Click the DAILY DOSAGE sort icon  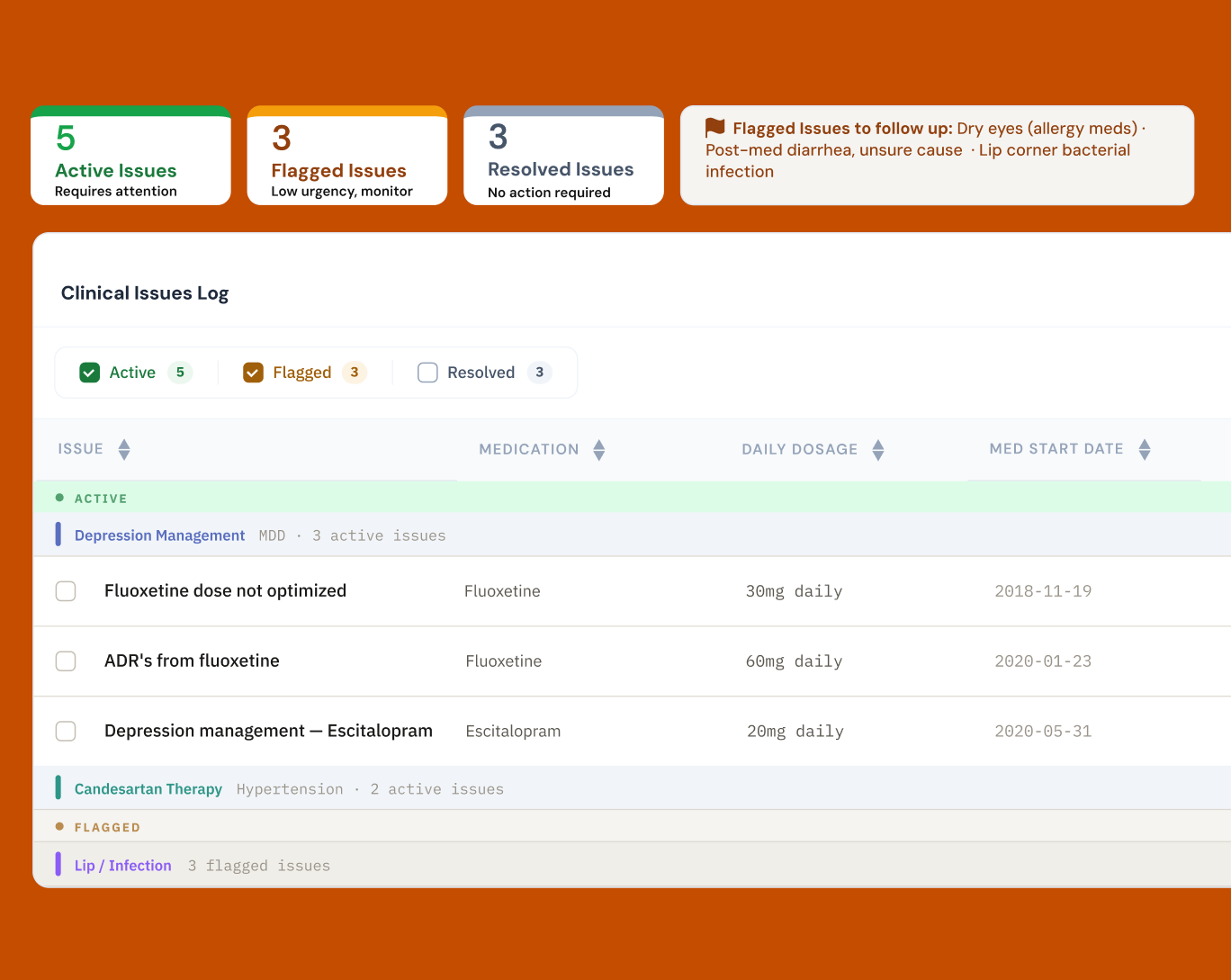point(877,449)
